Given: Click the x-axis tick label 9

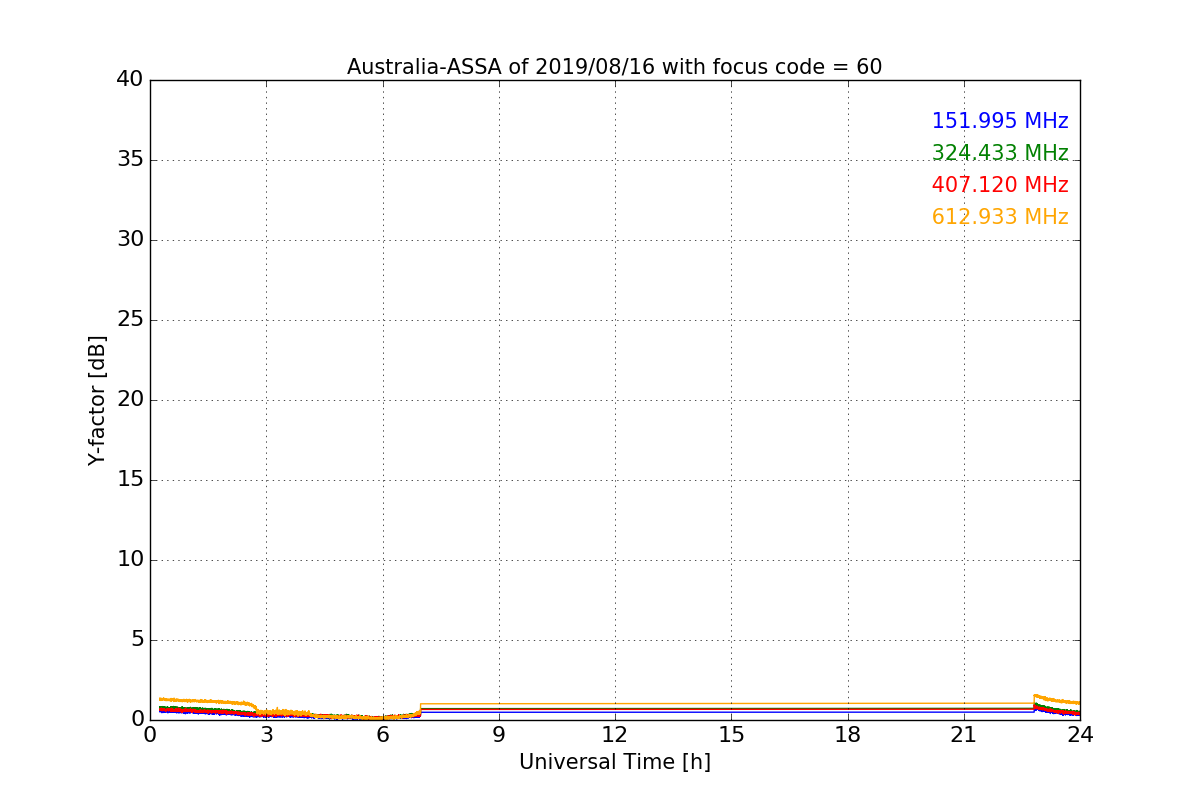Looking at the screenshot, I should (499, 735).
